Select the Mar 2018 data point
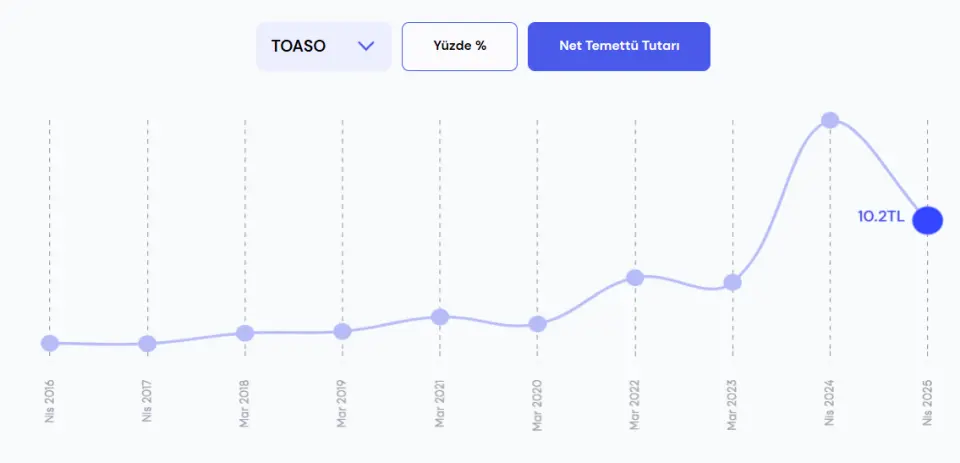Image resolution: width=960 pixels, height=463 pixels. coord(245,333)
